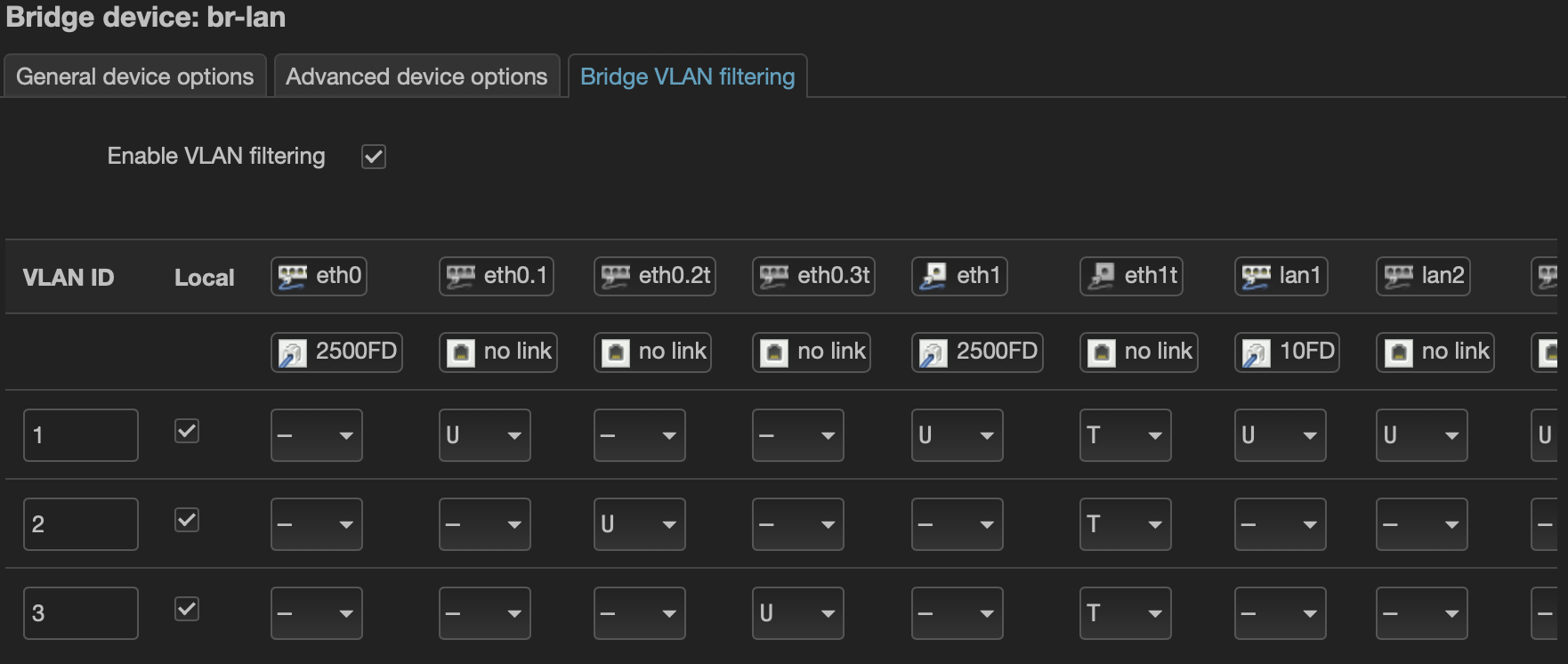The width and height of the screenshot is (1568, 664).
Task: Switch to General device options tab
Action: 135,77
